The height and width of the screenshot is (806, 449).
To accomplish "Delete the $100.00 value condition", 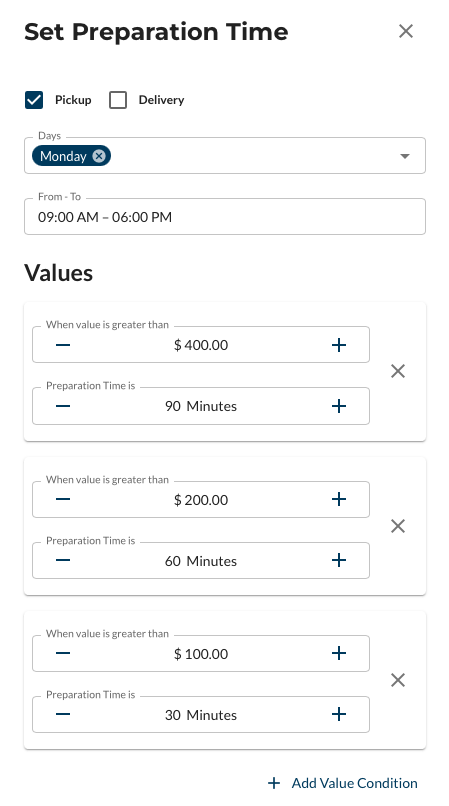I will coord(398,680).
